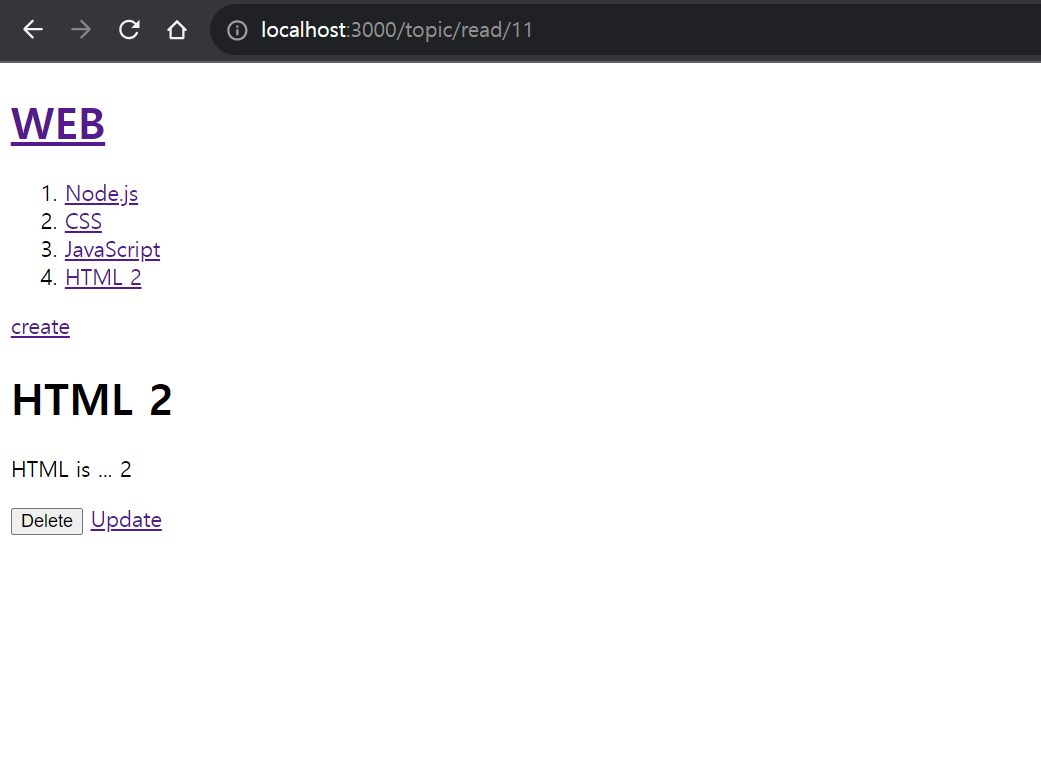Image resolution: width=1041 pixels, height=782 pixels.
Task: Focus the address bar showing localhost:3000/topic/read/11
Action: 624,30
